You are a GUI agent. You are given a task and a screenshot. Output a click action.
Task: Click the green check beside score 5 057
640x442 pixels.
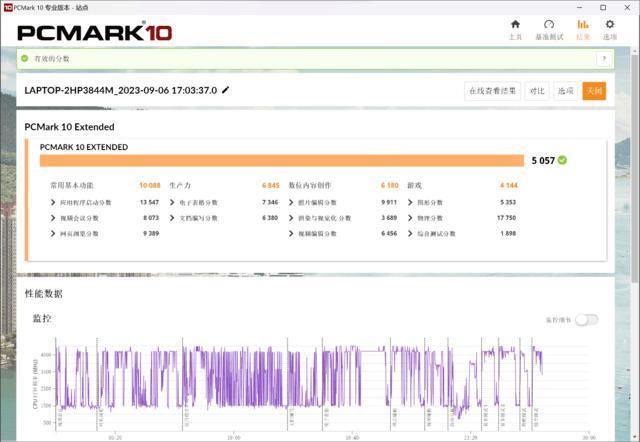click(x=562, y=160)
